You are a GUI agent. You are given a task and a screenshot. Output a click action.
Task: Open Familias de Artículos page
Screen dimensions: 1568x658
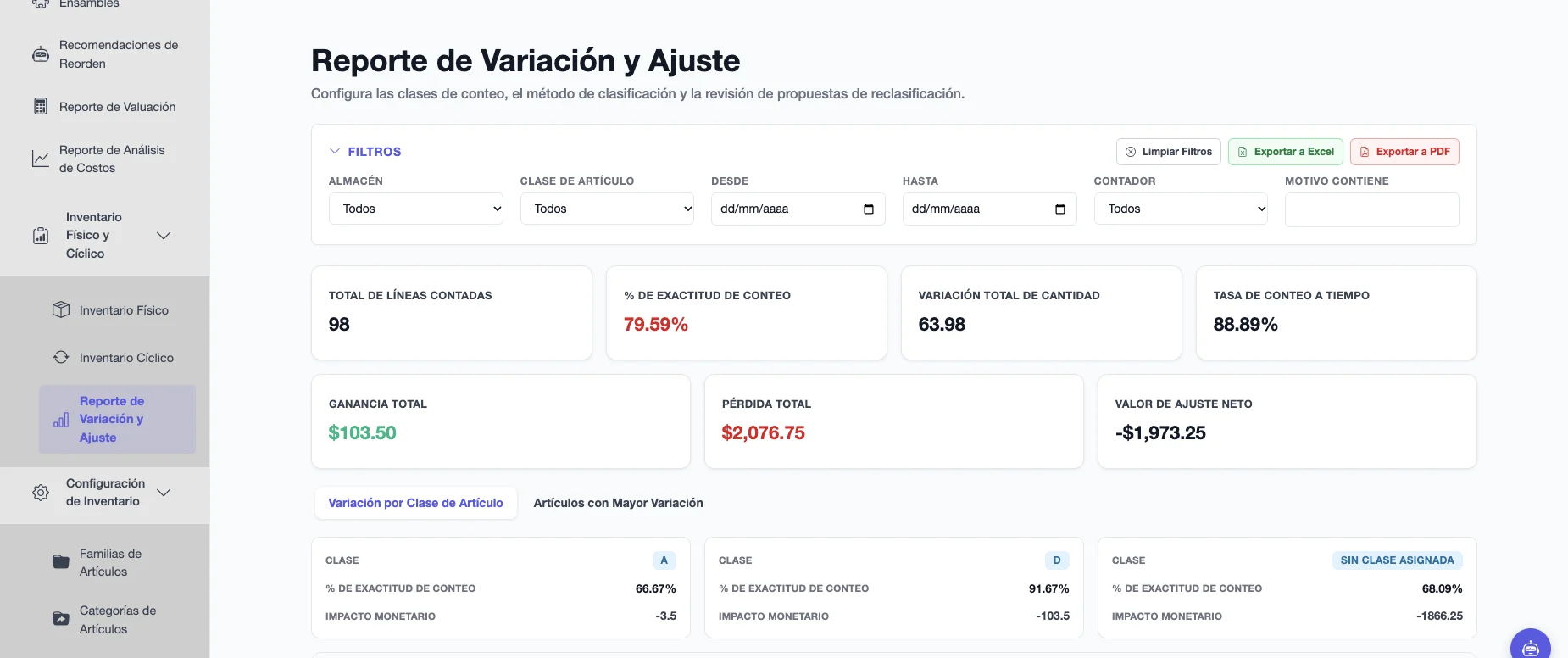click(118, 562)
